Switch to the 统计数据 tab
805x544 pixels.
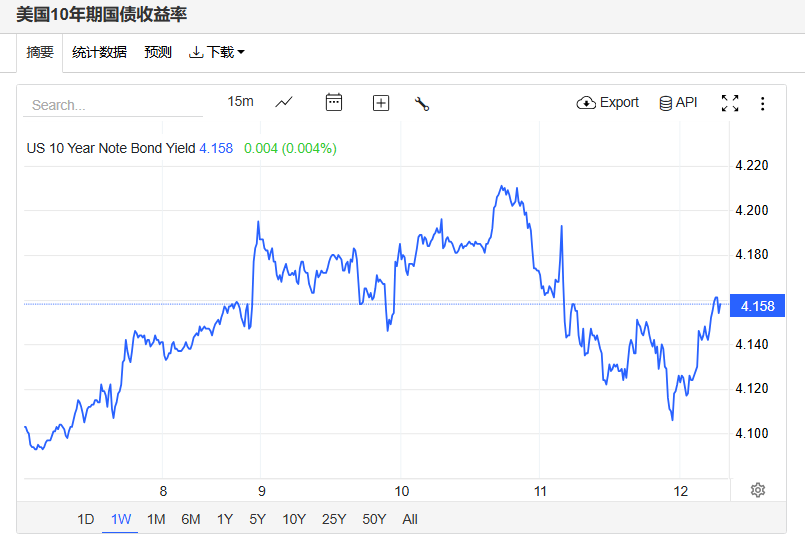(x=99, y=52)
